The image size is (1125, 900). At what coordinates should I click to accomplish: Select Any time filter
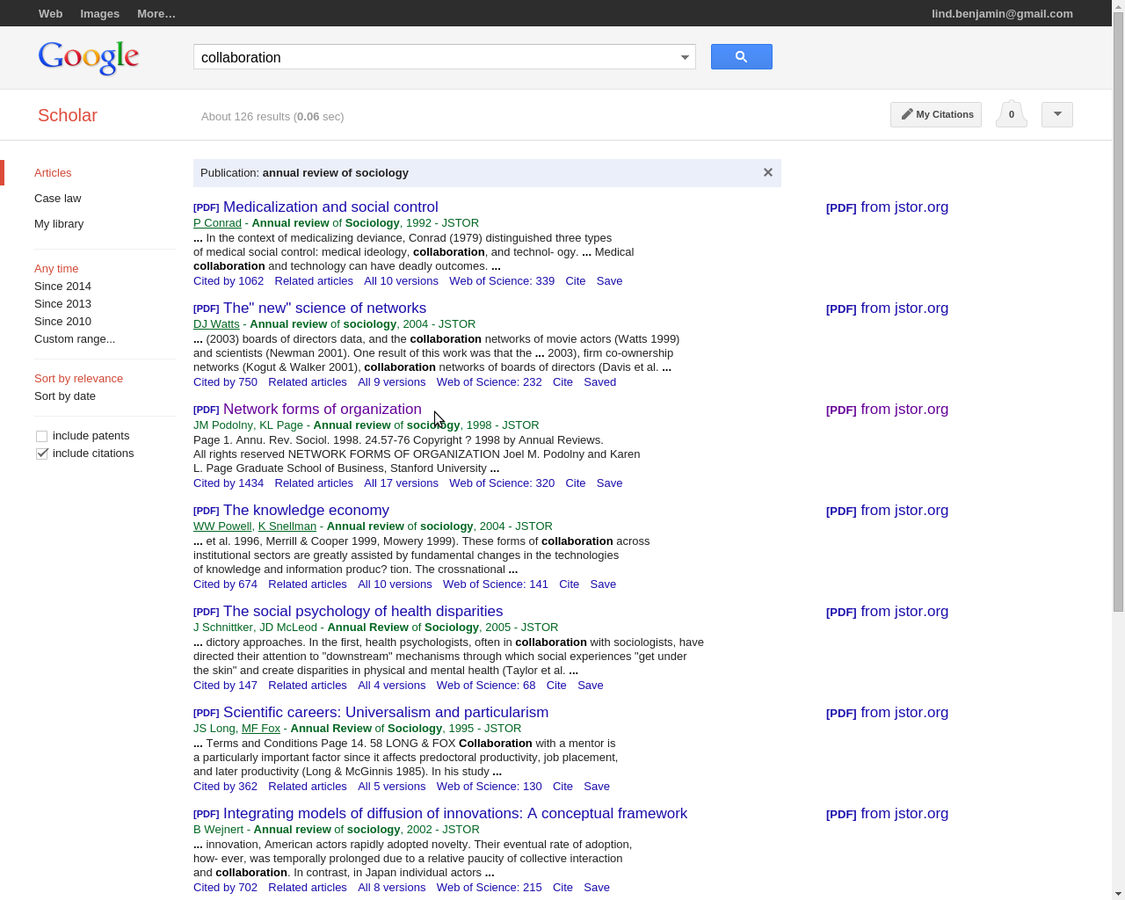[56, 268]
